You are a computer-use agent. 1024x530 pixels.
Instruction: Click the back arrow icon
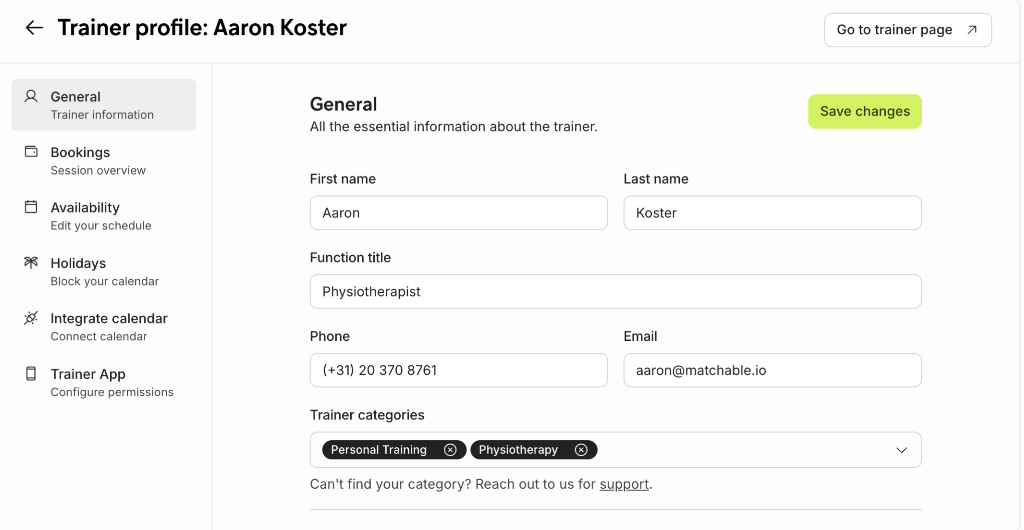point(34,27)
